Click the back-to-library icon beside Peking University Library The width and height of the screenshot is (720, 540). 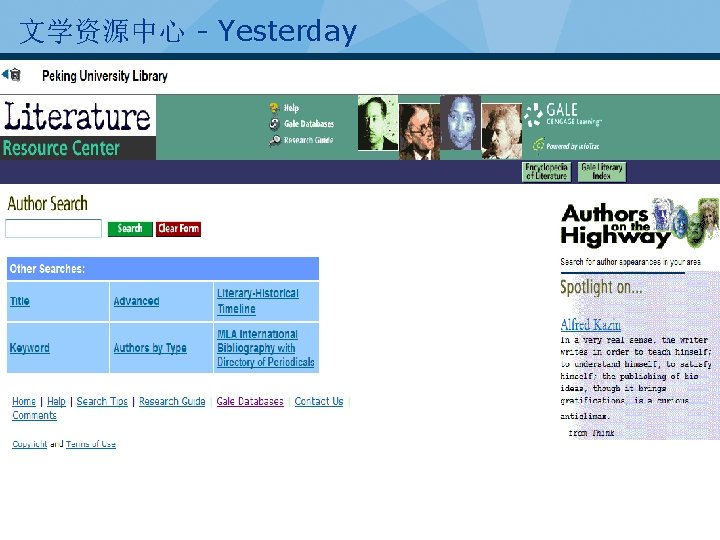coord(11,74)
